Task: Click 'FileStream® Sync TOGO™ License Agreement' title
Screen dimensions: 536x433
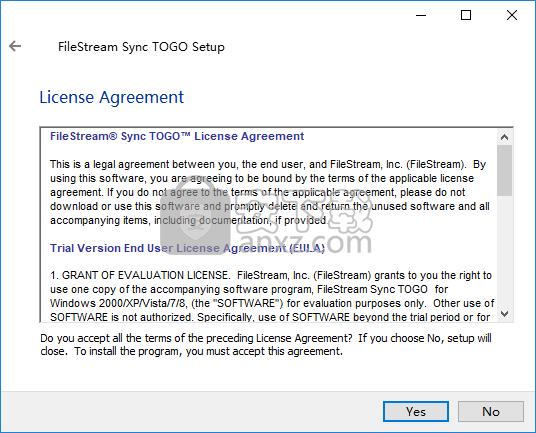Action: click(x=177, y=136)
